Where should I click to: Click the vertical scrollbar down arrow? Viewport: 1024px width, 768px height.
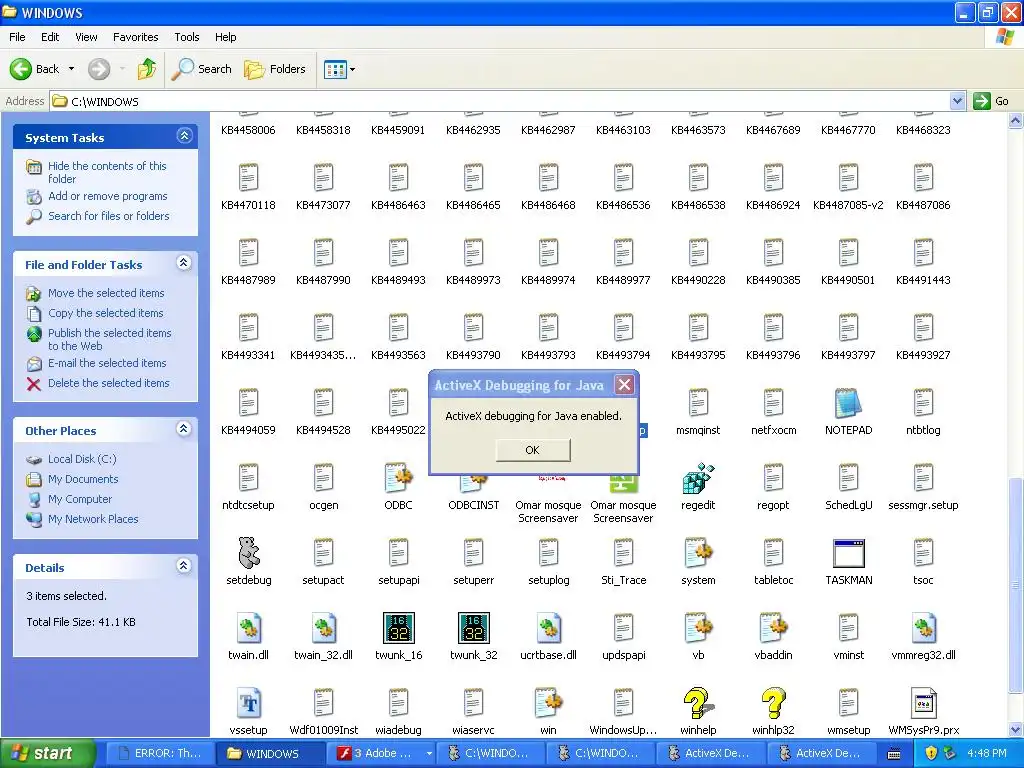pyautogui.click(x=1016, y=729)
